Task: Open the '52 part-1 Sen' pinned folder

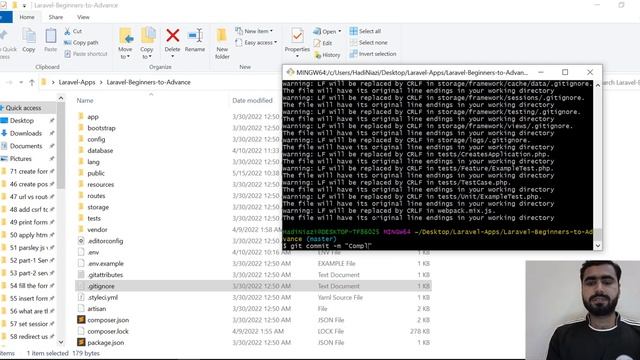Action: point(29,260)
